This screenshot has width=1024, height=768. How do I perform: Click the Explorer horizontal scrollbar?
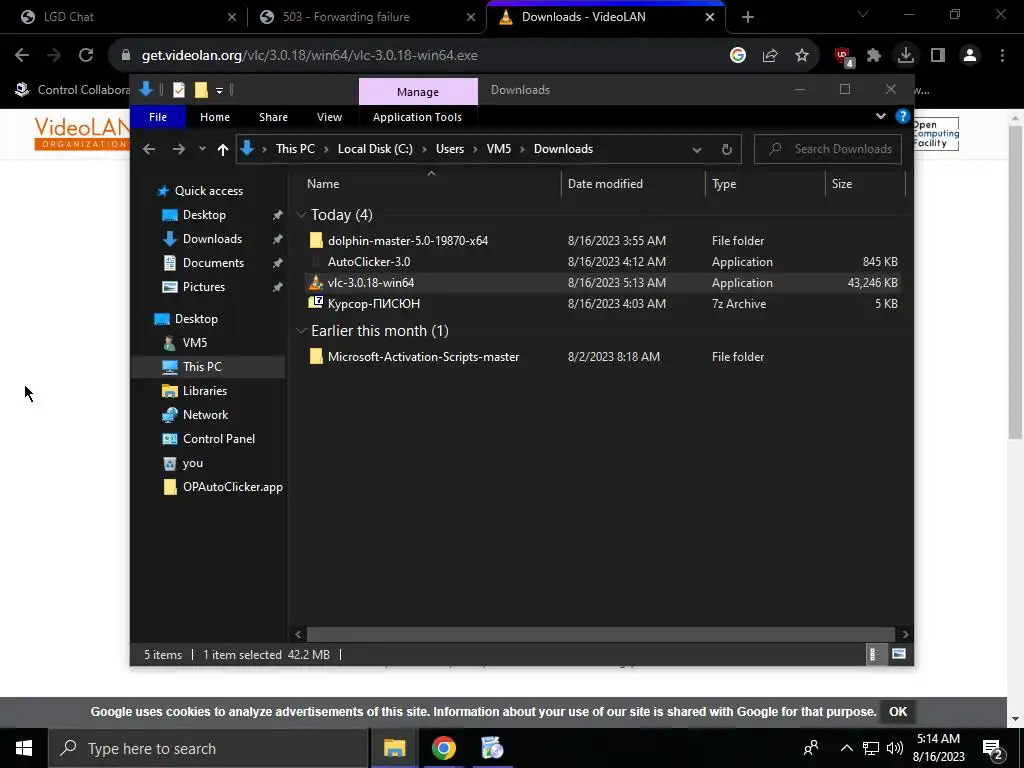(600, 634)
